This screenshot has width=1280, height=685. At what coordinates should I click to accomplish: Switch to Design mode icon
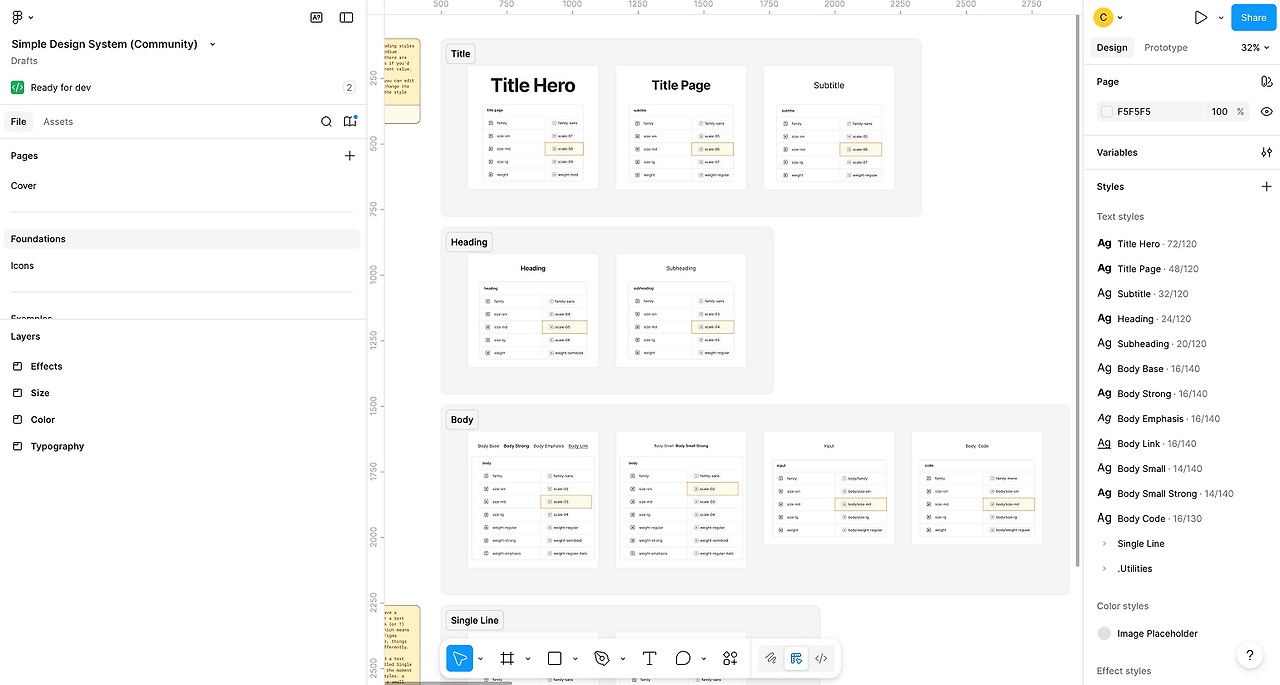click(796, 658)
